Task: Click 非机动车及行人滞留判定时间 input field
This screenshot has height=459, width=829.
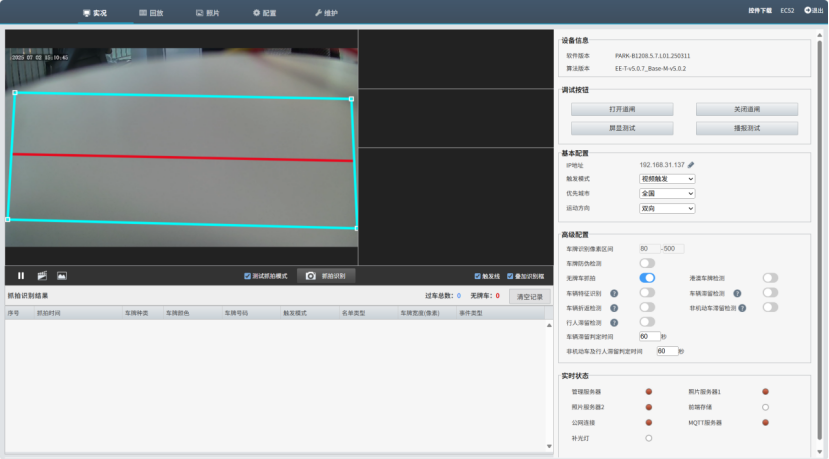Action: [667, 351]
